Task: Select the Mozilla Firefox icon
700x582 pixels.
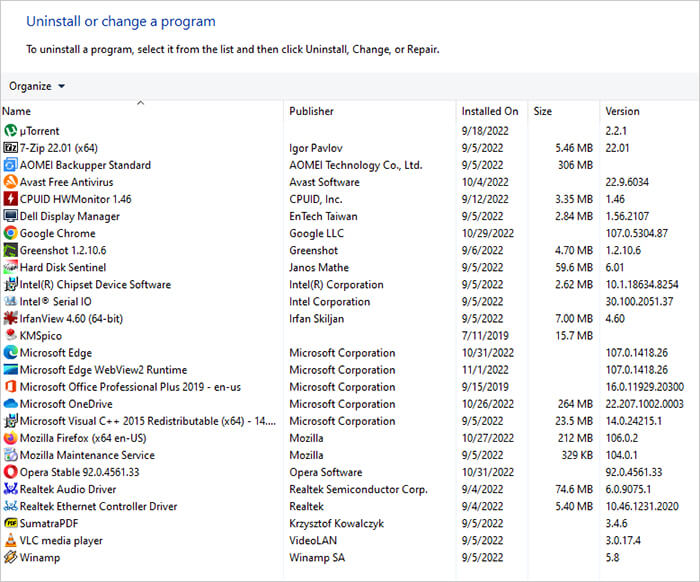Action: pos(10,438)
